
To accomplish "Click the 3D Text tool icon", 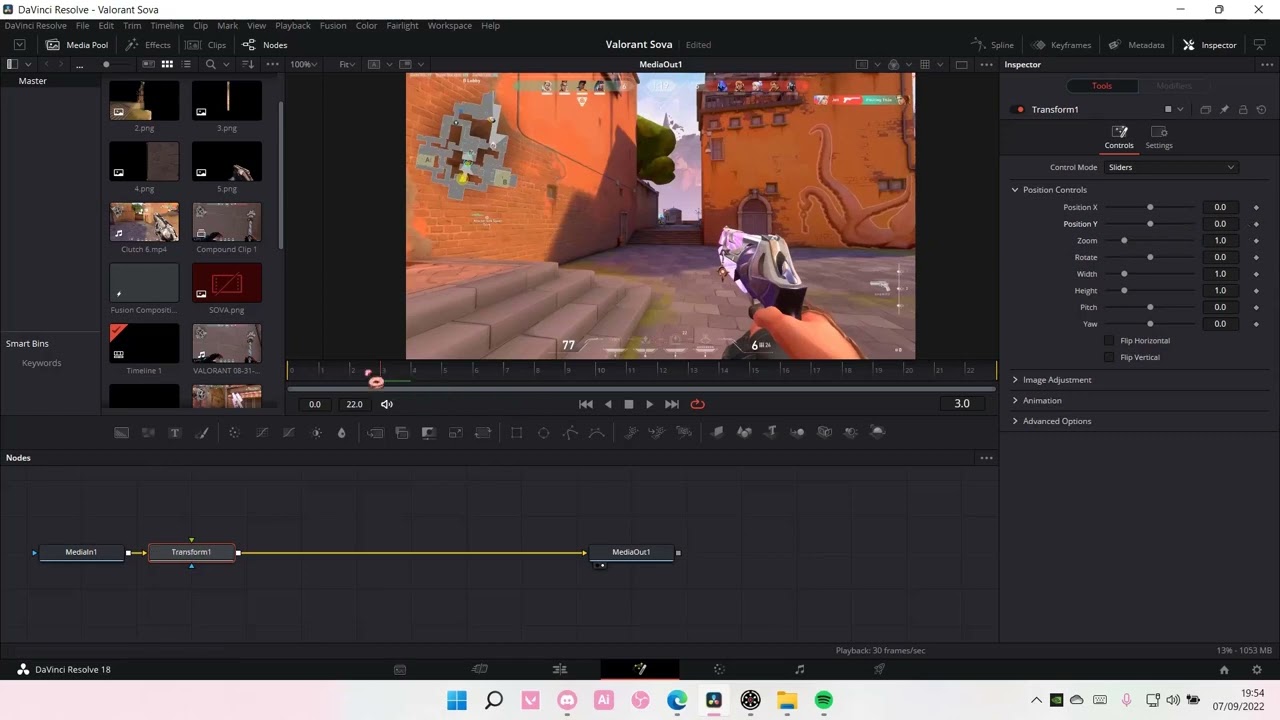I will click(x=771, y=432).
